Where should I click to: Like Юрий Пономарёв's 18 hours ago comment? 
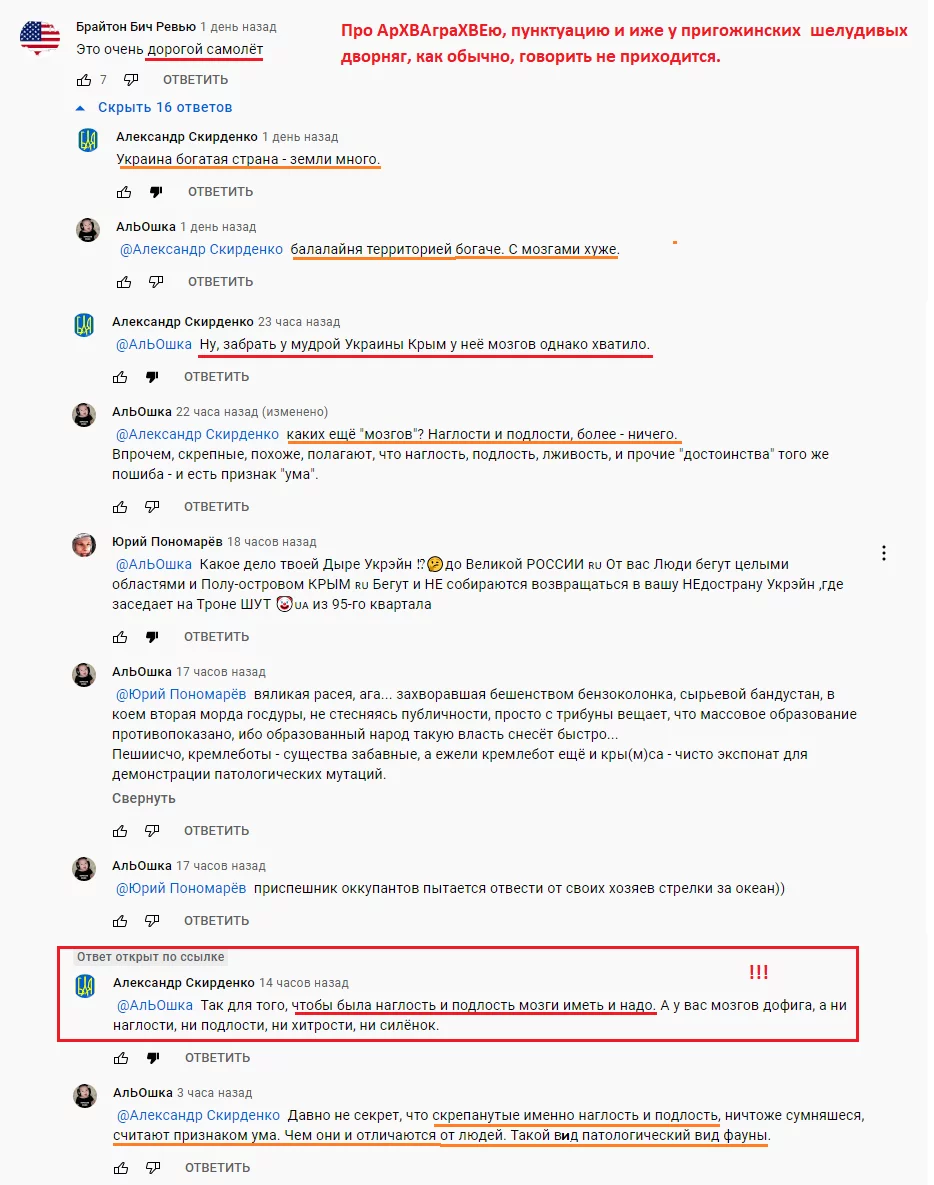(120, 637)
